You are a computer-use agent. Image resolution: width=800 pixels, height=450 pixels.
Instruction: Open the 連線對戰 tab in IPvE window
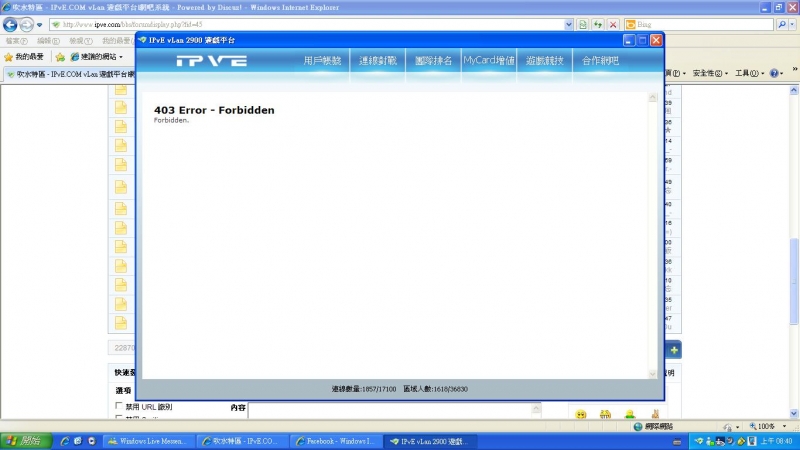click(x=378, y=61)
